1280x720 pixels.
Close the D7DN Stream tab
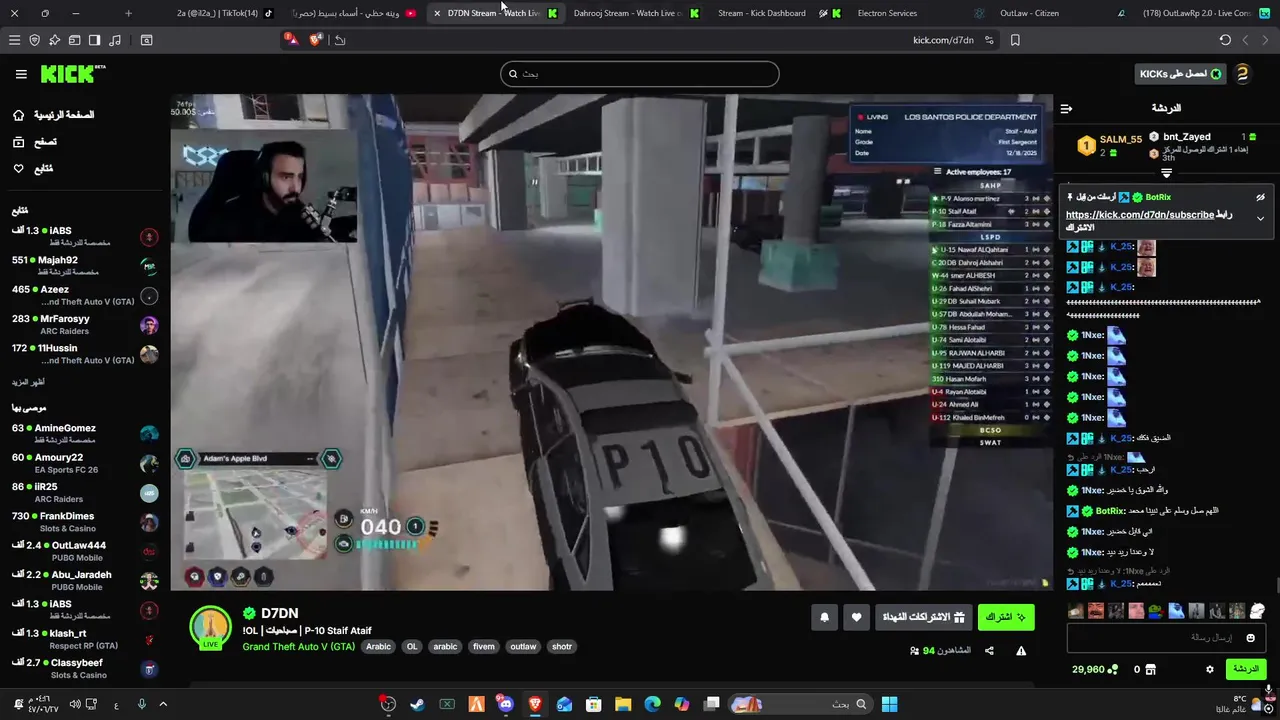pyautogui.click(x=437, y=13)
